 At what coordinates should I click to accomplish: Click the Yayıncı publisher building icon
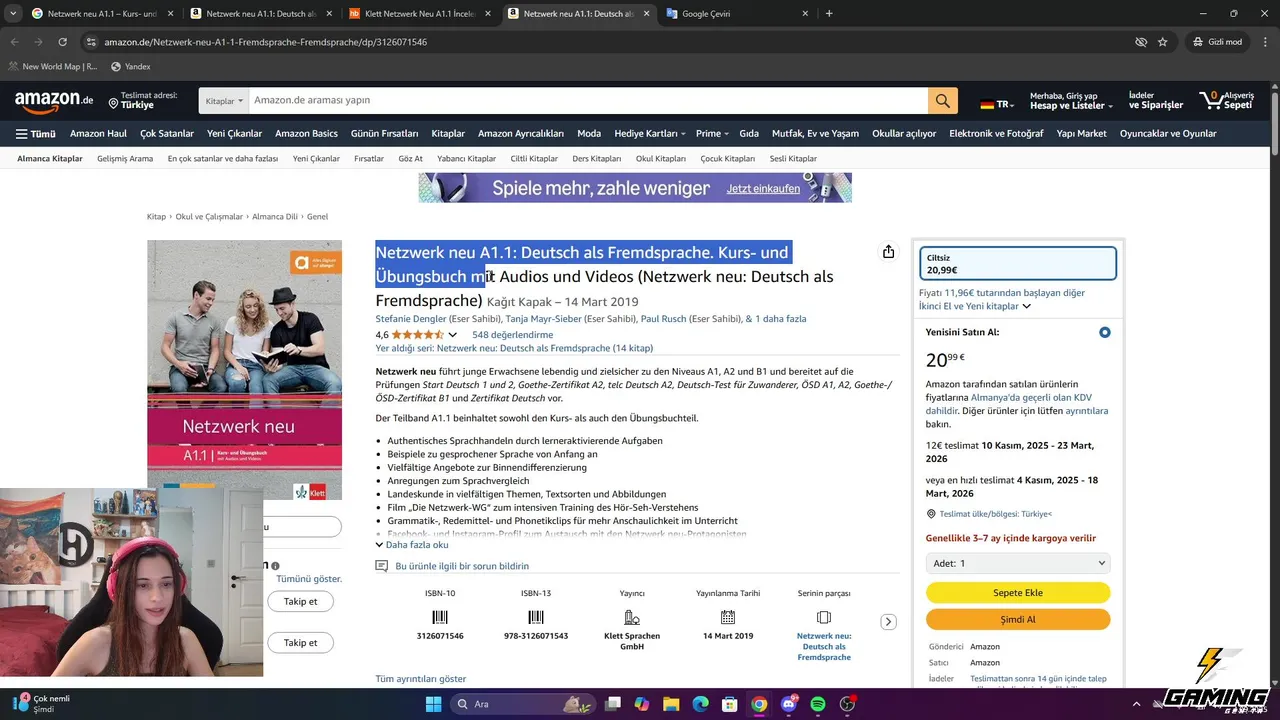tap(632, 617)
